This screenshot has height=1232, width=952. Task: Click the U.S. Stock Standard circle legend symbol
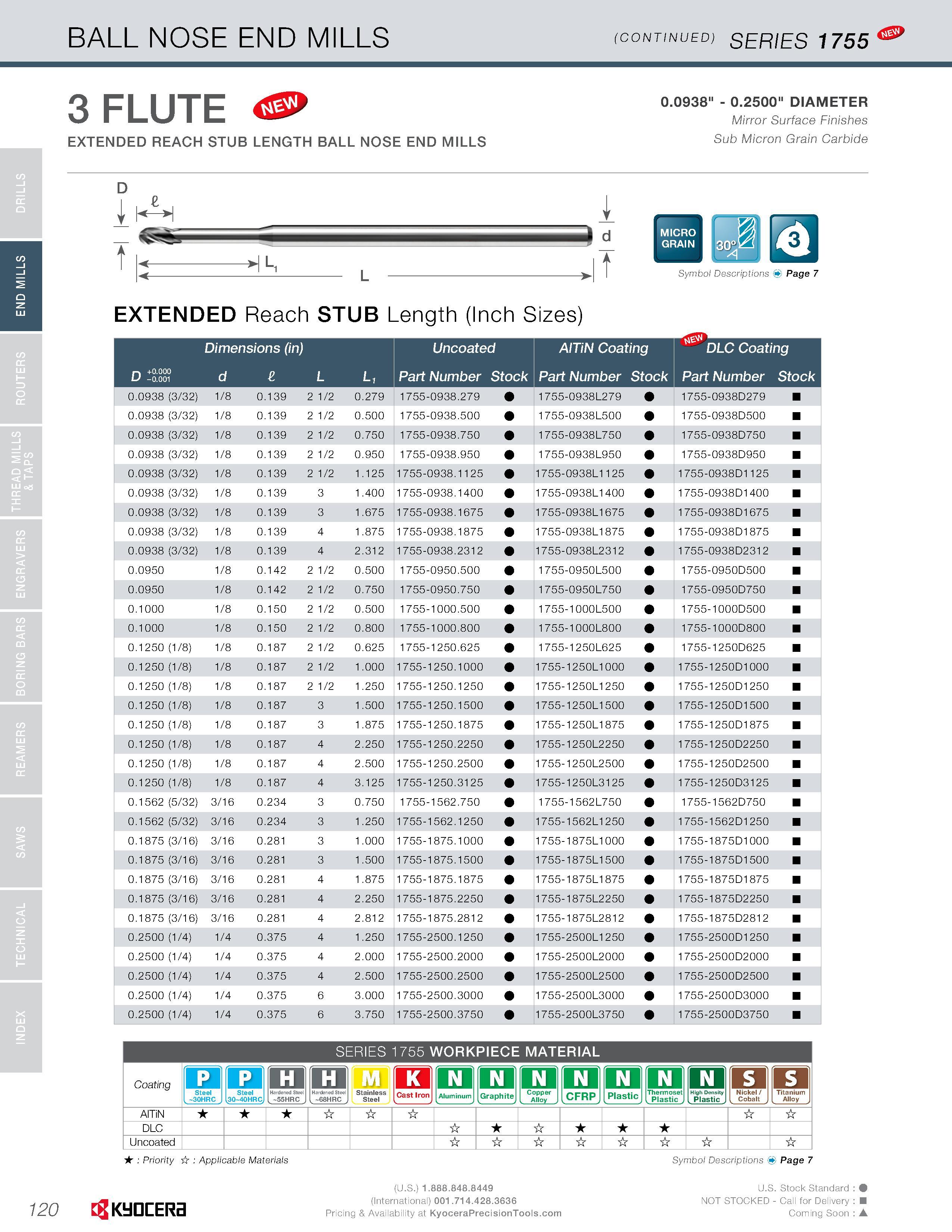863,1188
